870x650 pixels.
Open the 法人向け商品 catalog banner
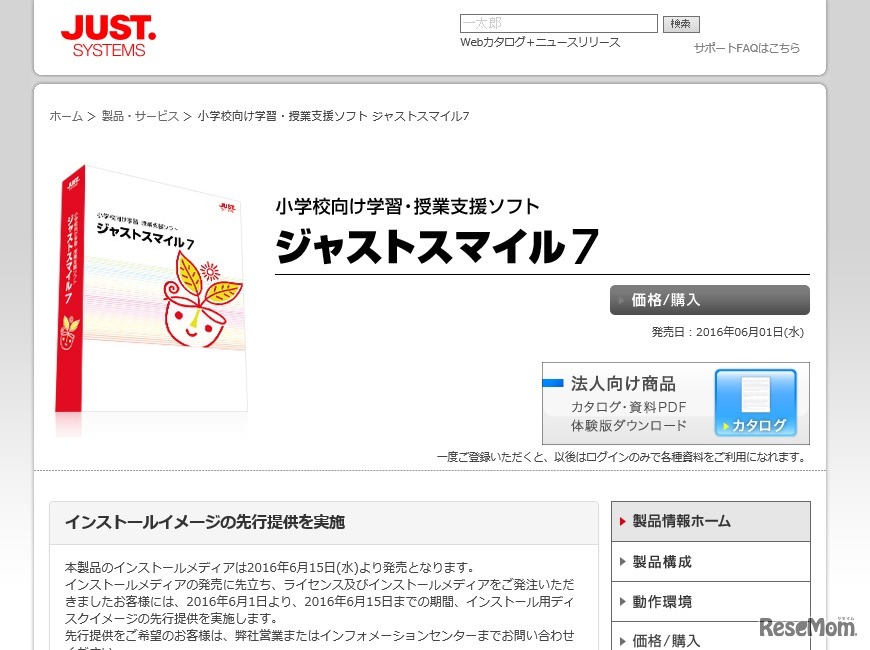click(675, 404)
